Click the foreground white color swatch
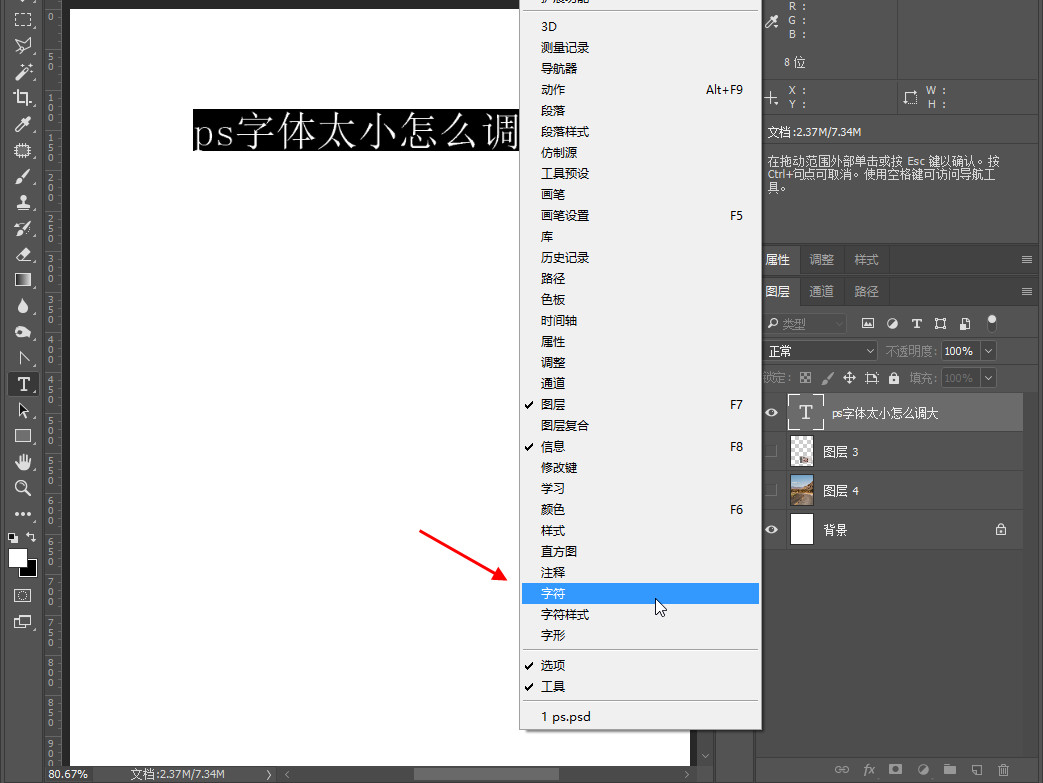Viewport: 1043px width, 783px height. [18, 558]
